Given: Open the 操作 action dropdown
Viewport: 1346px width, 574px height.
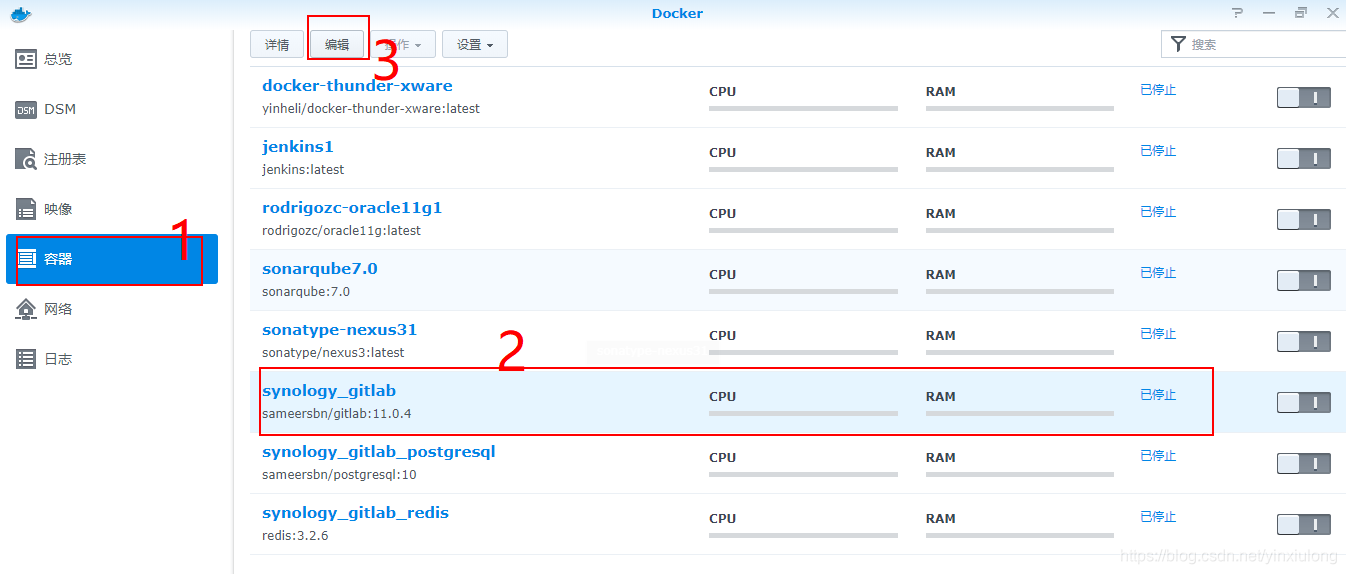Looking at the screenshot, I should (403, 44).
